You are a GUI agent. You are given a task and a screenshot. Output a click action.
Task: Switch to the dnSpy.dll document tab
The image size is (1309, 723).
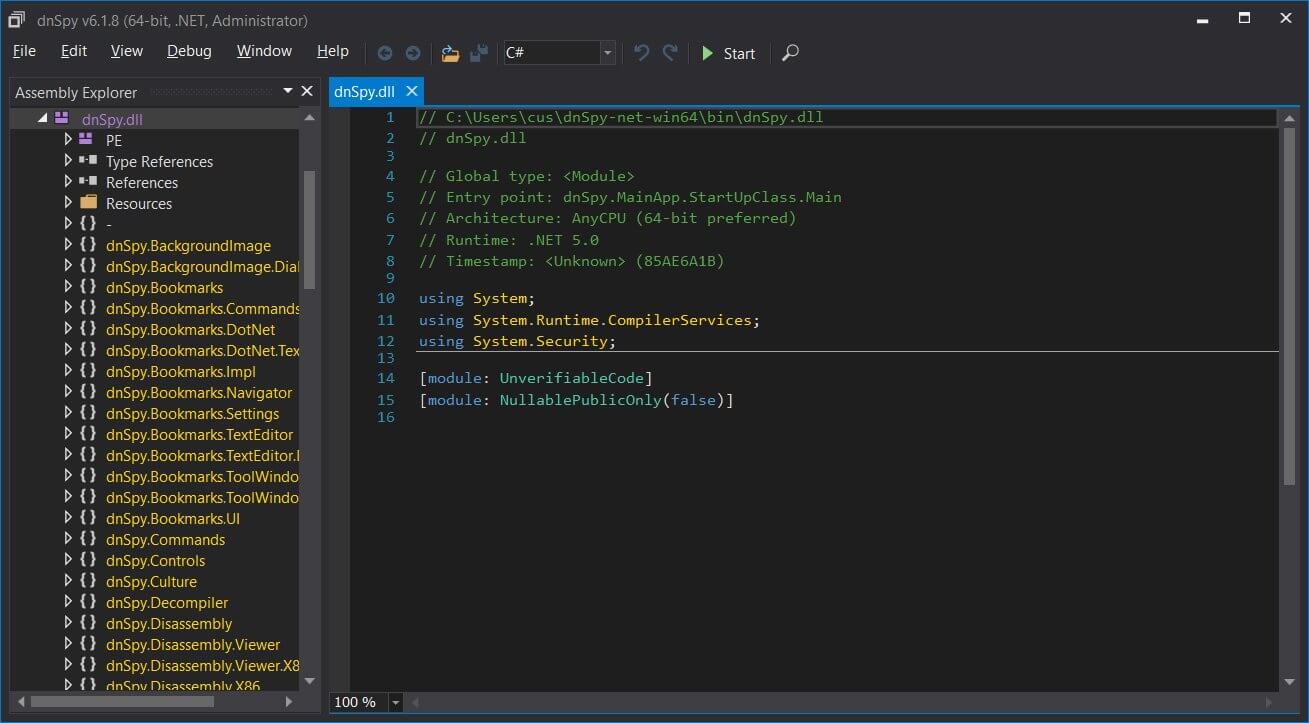pos(364,91)
